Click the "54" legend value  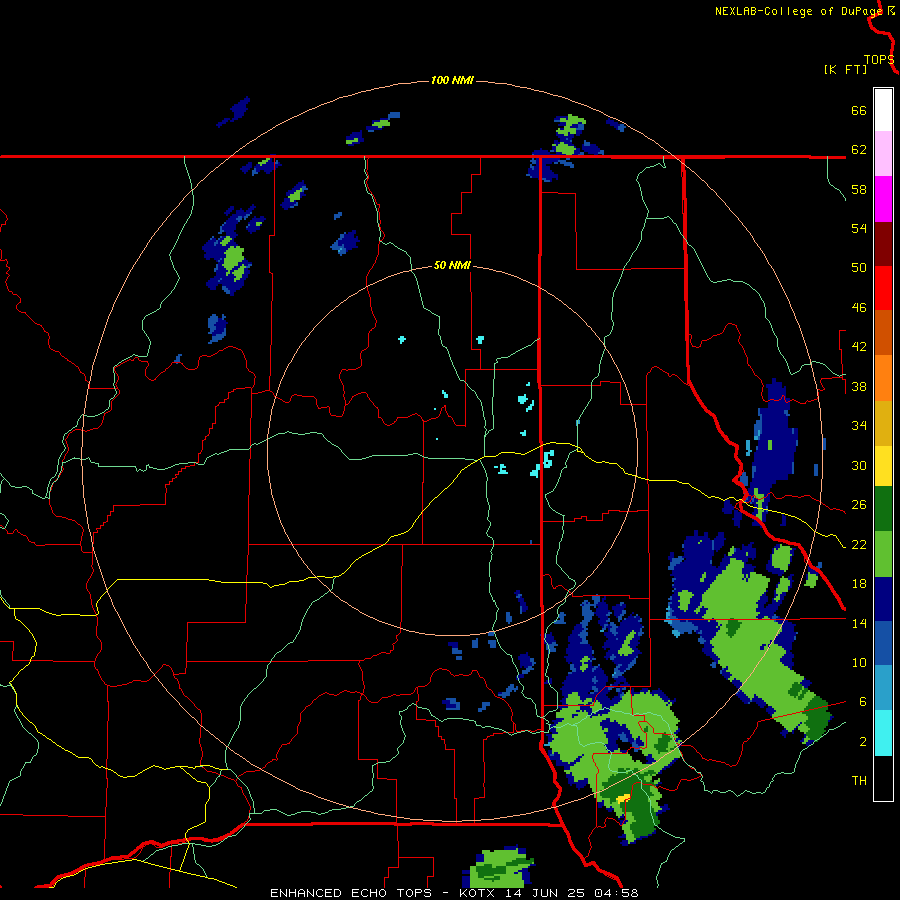859,228
